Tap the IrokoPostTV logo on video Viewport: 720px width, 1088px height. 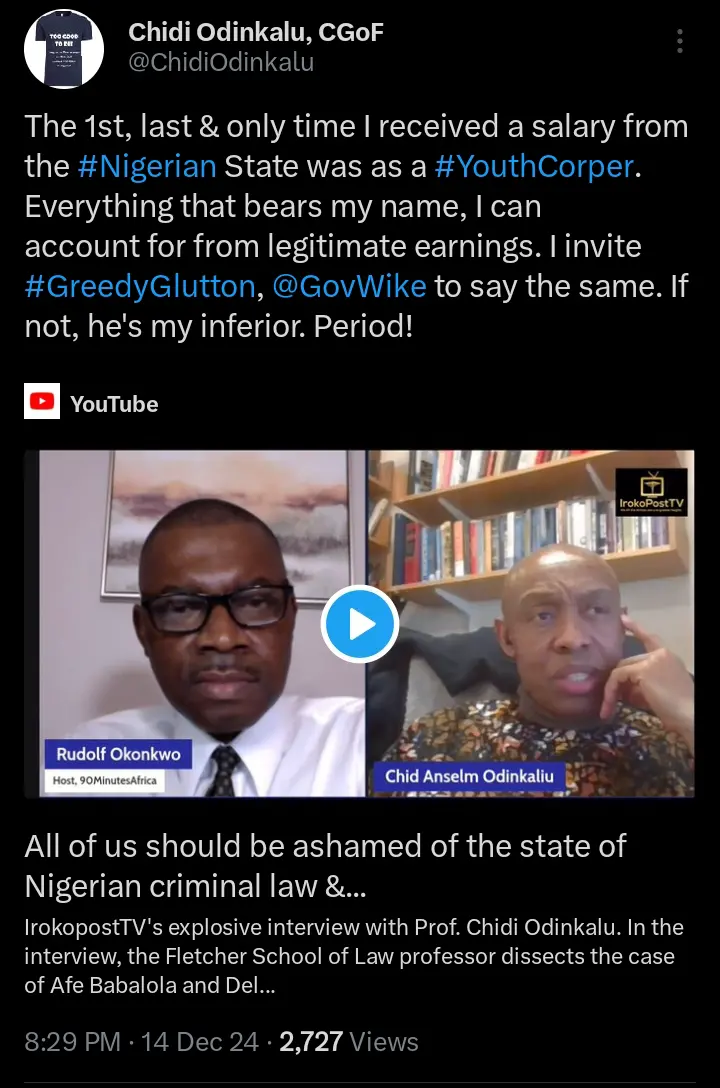651,491
